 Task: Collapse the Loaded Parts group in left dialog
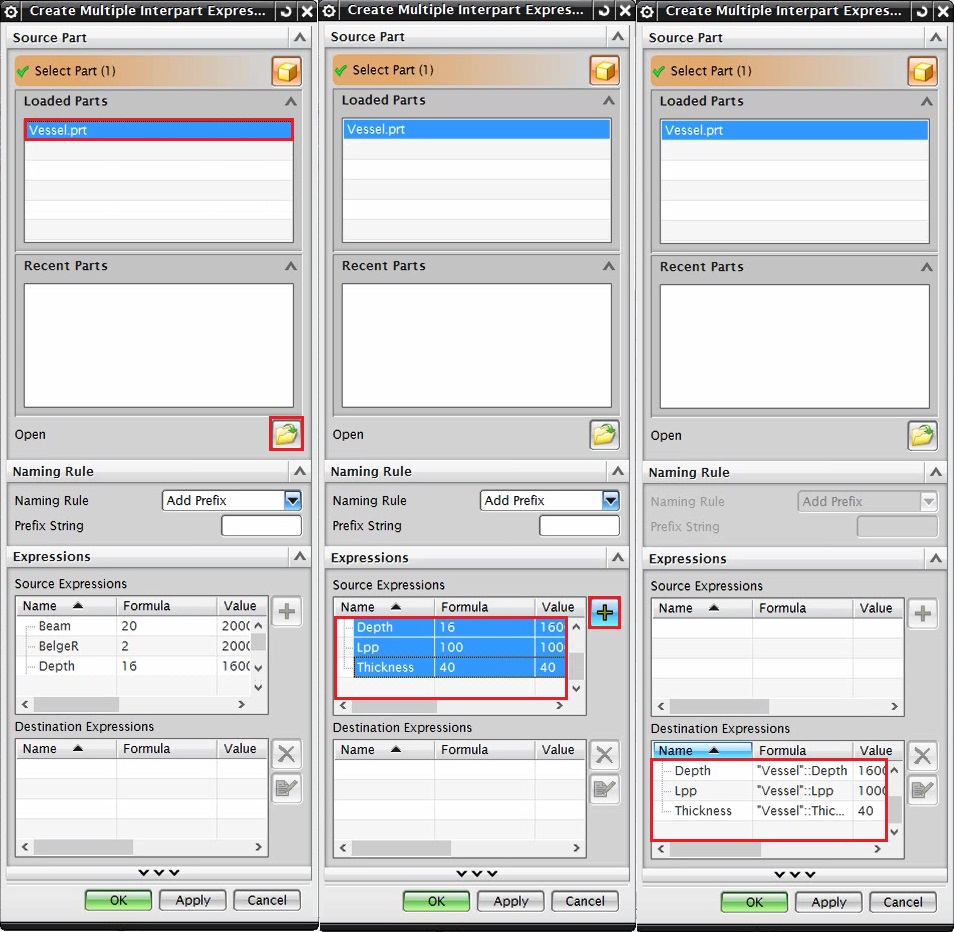coord(291,101)
